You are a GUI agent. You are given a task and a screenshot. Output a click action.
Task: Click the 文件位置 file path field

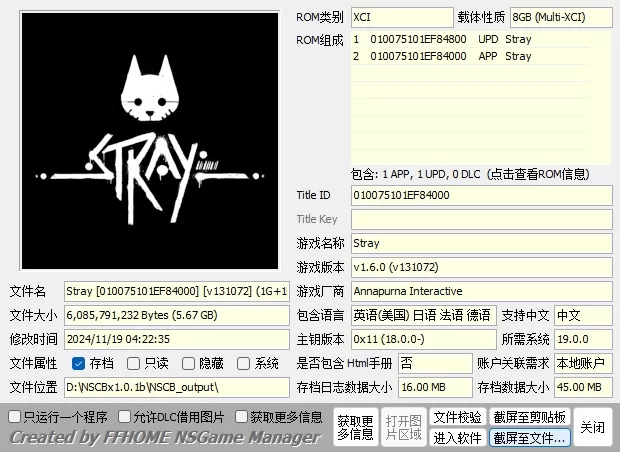(177, 387)
